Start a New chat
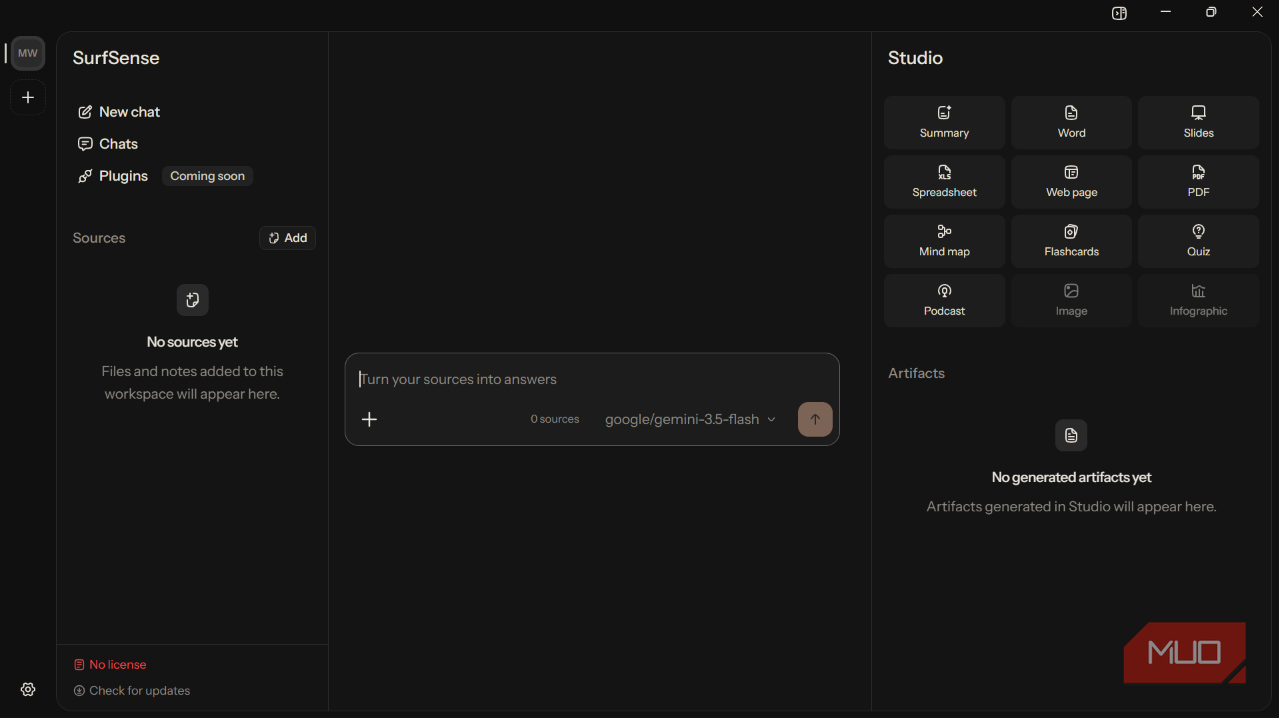The width and height of the screenshot is (1279, 718). click(119, 112)
